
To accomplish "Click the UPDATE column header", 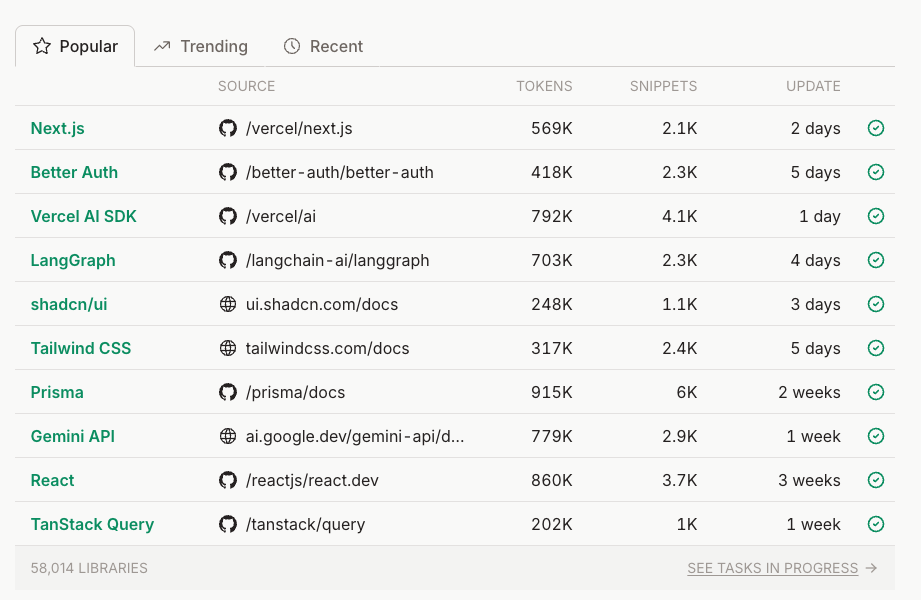I will pyautogui.click(x=813, y=86).
